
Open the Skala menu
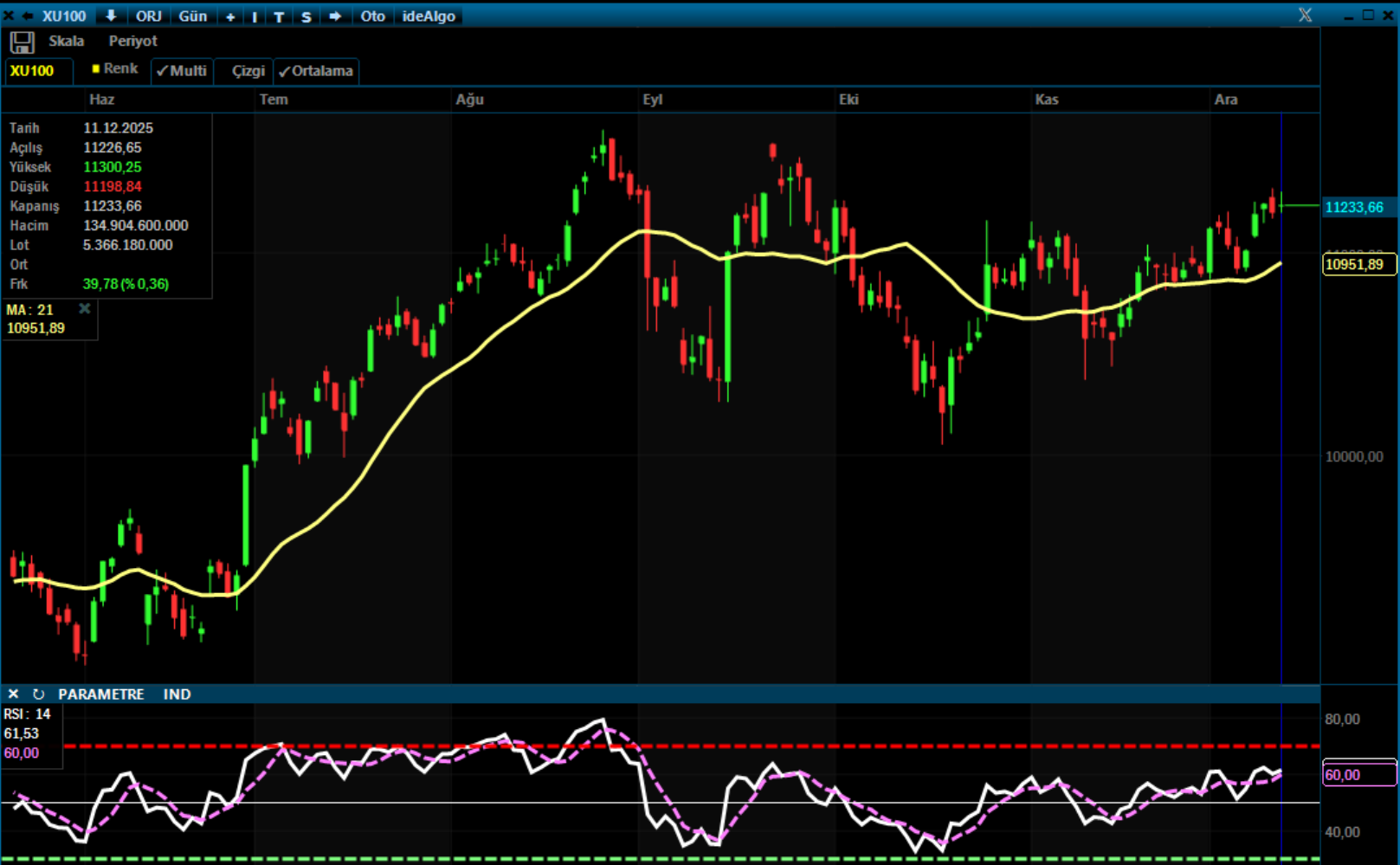[66, 42]
